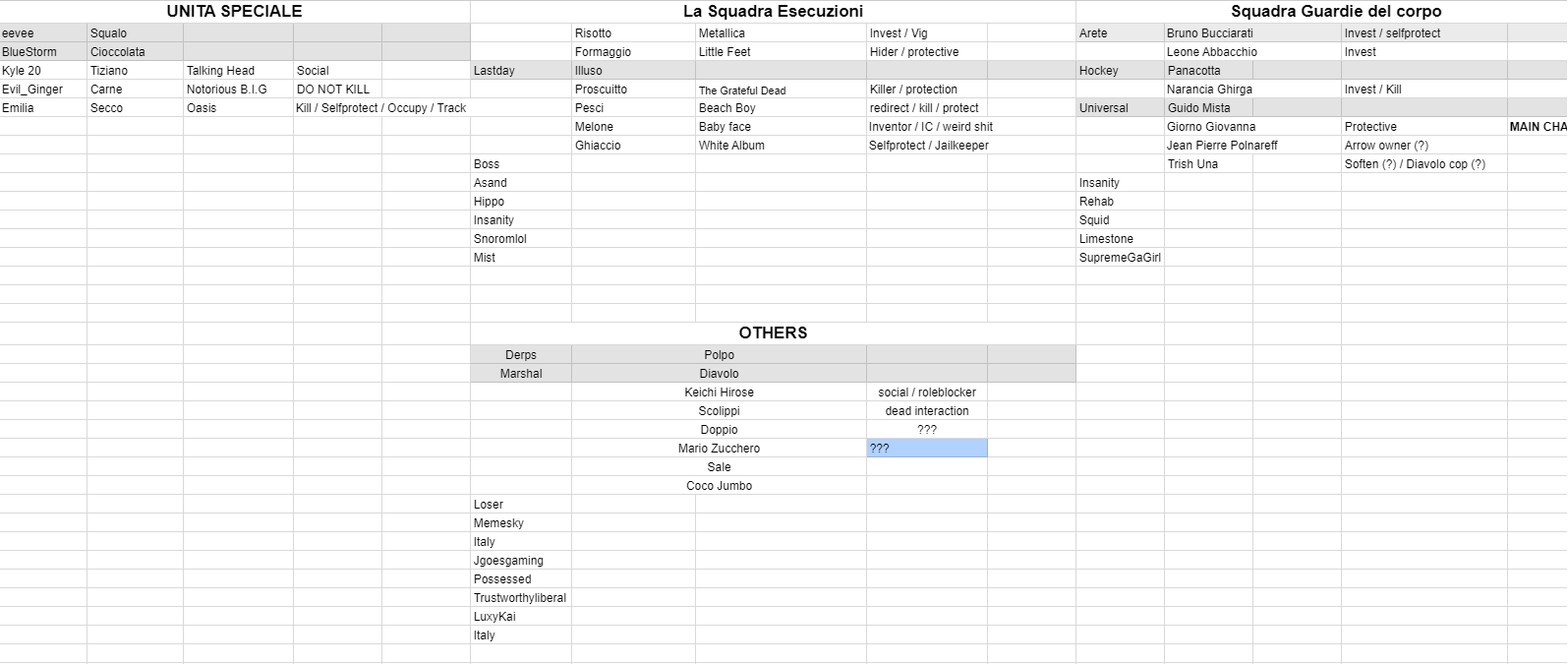Image resolution: width=1568 pixels, height=664 pixels.
Task: Select the Squadra Guardie del corpo header
Action: (1335, 12)
